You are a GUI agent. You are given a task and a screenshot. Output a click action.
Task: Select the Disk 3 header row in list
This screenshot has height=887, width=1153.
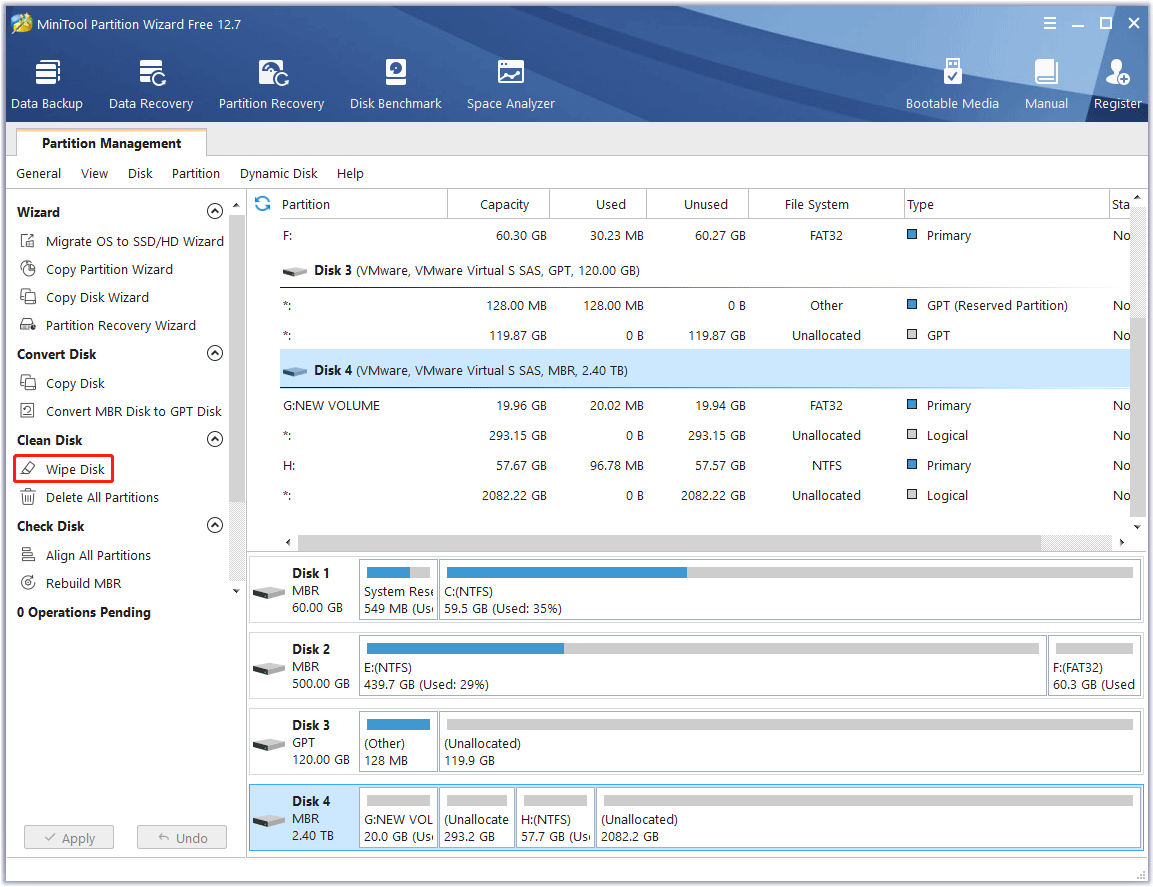[x=704, y=271]
